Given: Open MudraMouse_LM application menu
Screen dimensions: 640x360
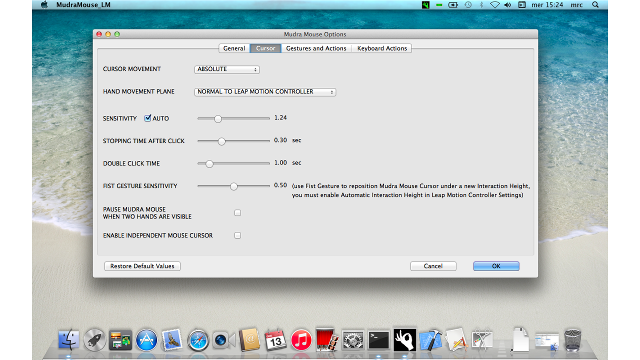Looking at the screenshot, I should (x=83, y=5).
